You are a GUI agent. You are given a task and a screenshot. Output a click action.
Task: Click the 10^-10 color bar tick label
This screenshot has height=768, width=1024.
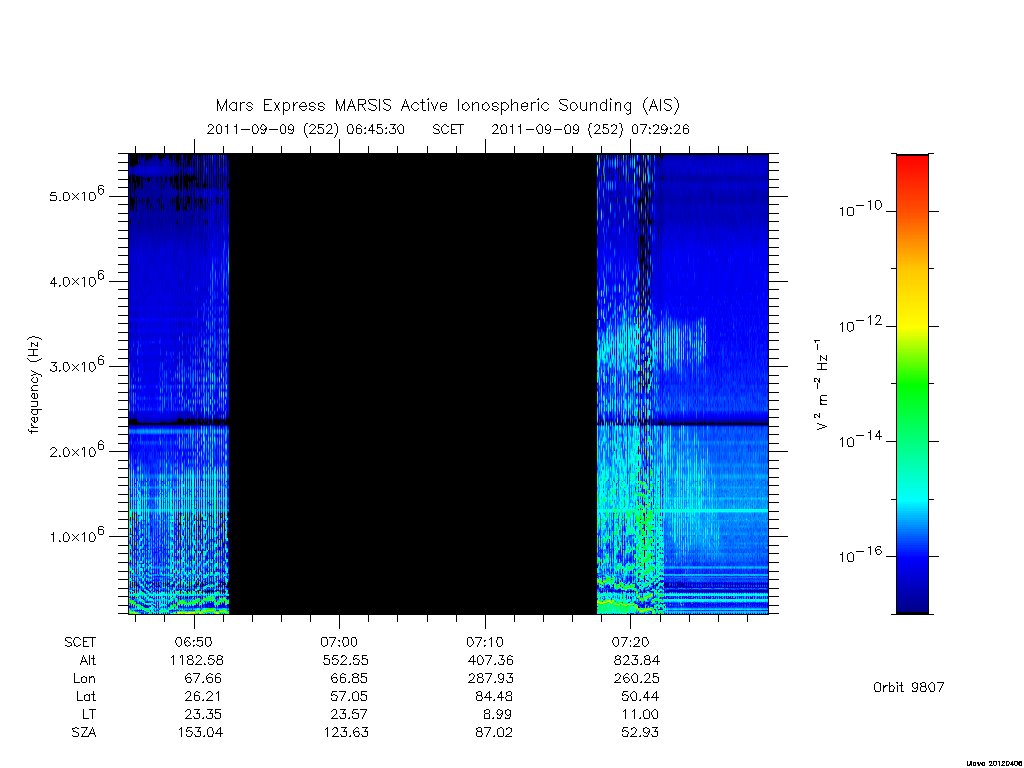pyautogui.click(x=860, y=209)
